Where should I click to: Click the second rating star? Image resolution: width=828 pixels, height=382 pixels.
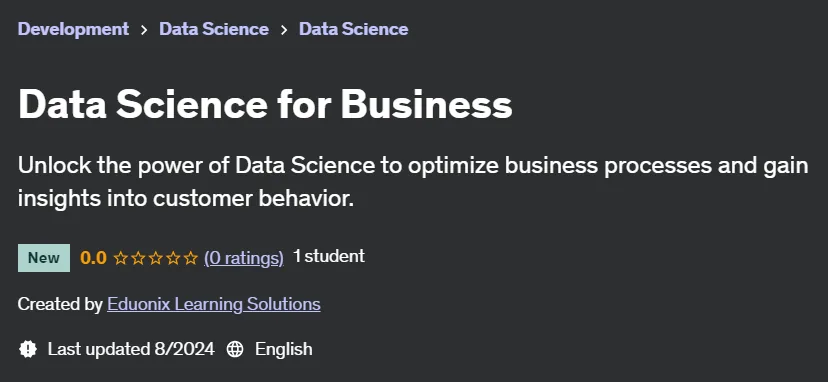click(x=138, y=258)
